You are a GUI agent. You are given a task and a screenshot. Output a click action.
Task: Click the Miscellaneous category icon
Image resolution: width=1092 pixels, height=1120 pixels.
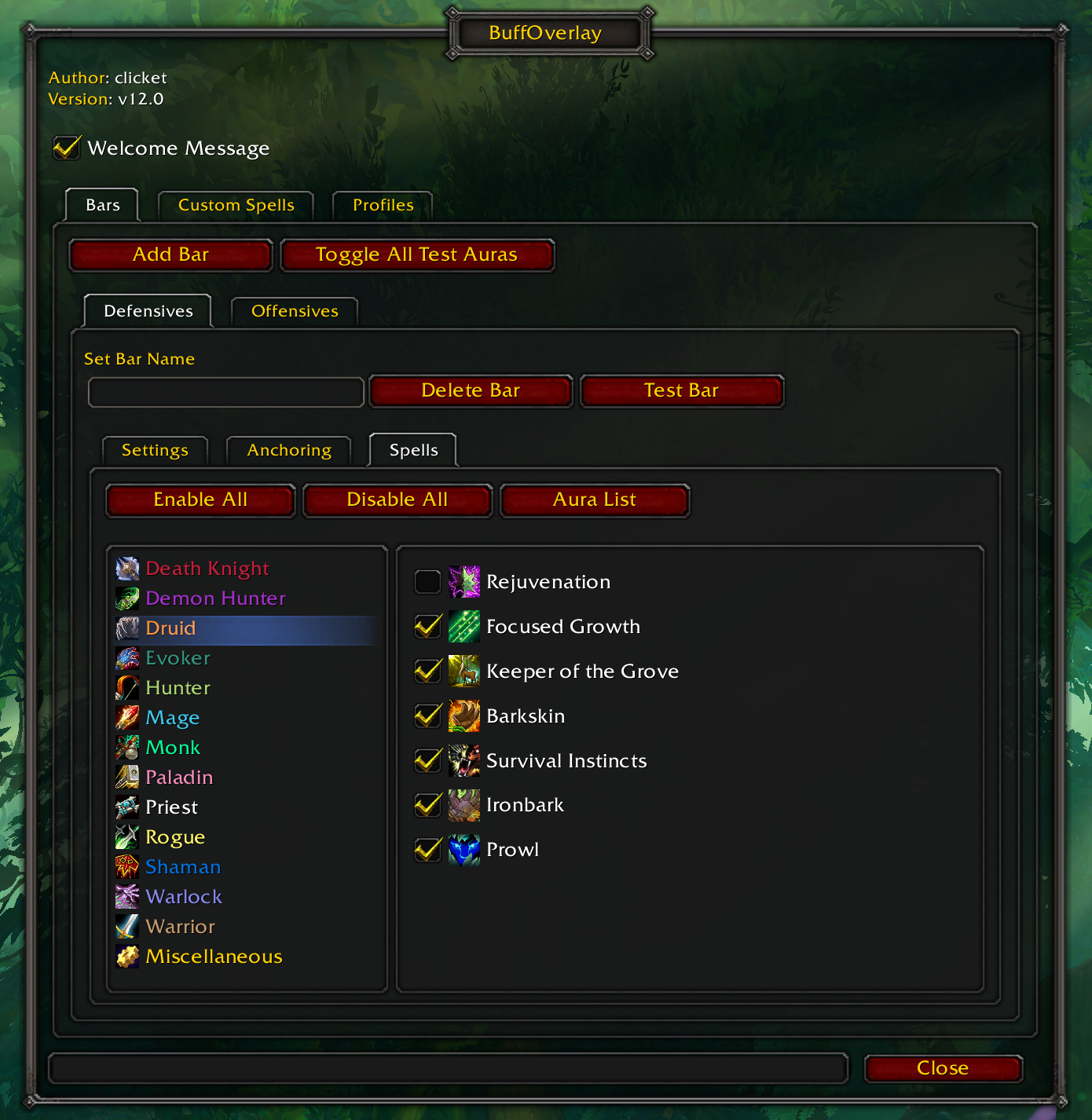[127, 957]
